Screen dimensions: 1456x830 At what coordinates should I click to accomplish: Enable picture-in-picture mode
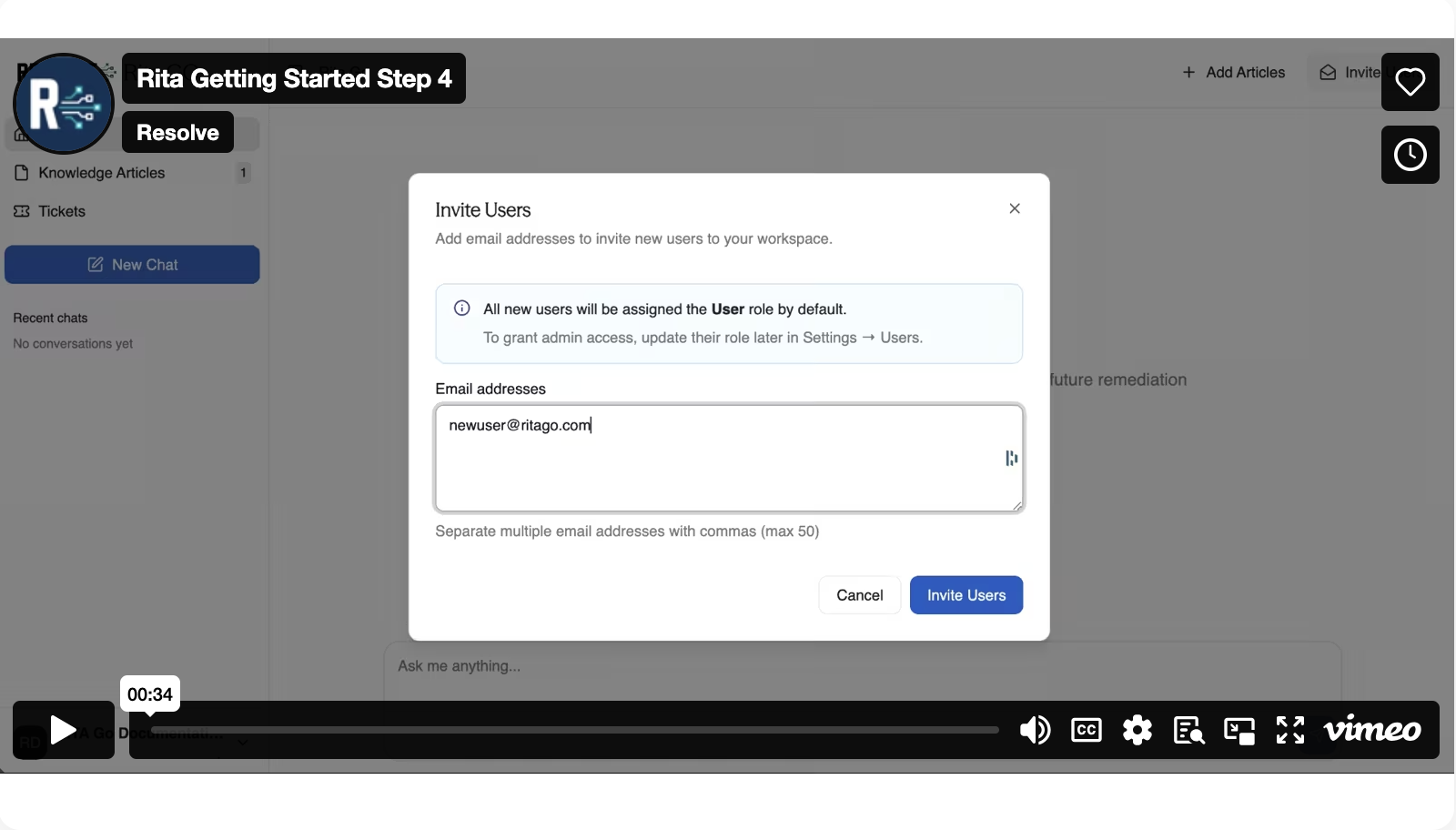1239,730
